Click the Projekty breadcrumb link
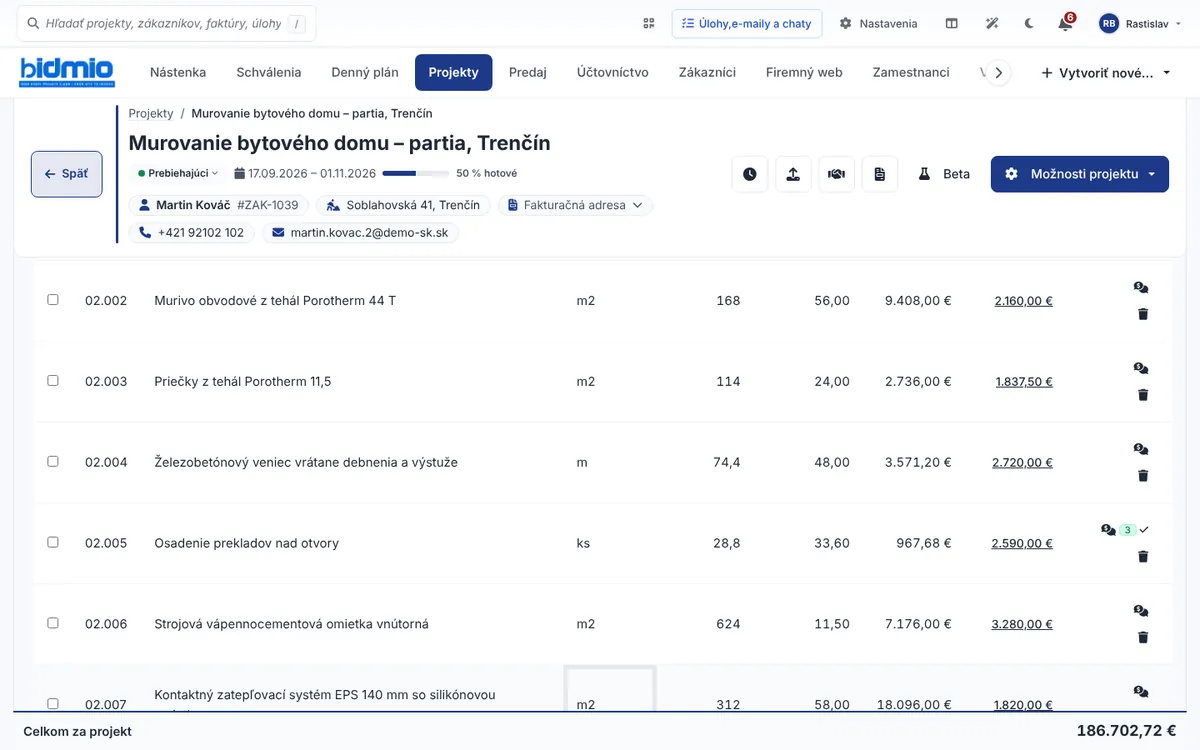 point(151,114)
